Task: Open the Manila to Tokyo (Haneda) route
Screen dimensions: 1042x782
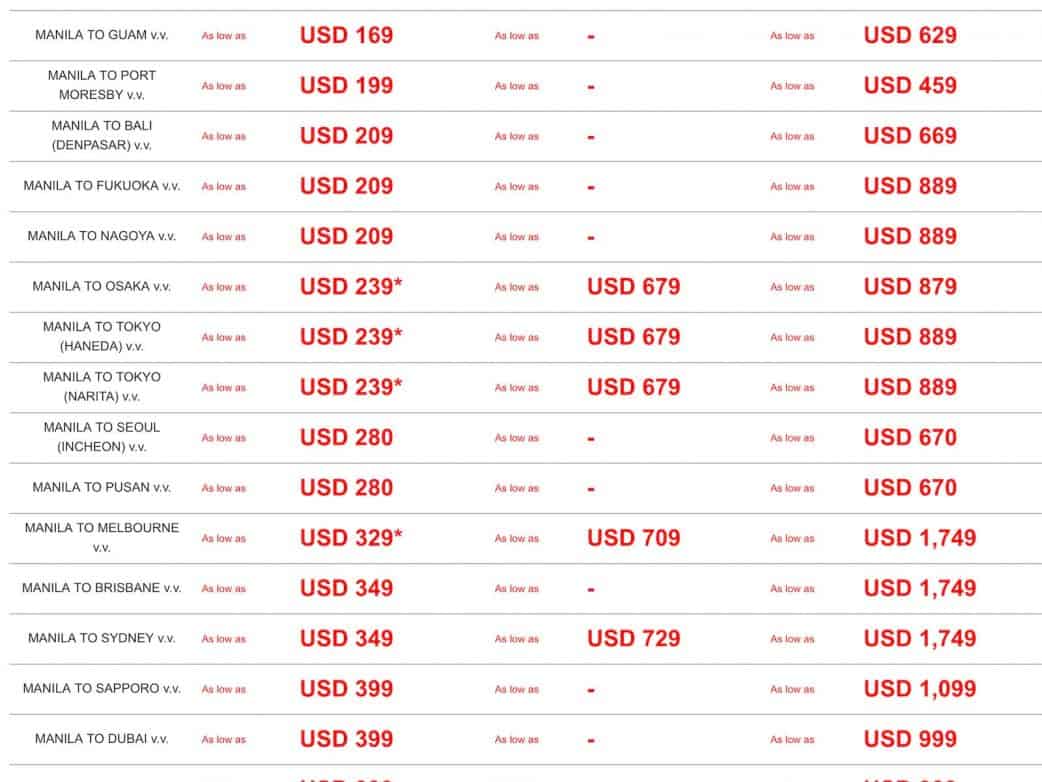Action: [101, 337]
